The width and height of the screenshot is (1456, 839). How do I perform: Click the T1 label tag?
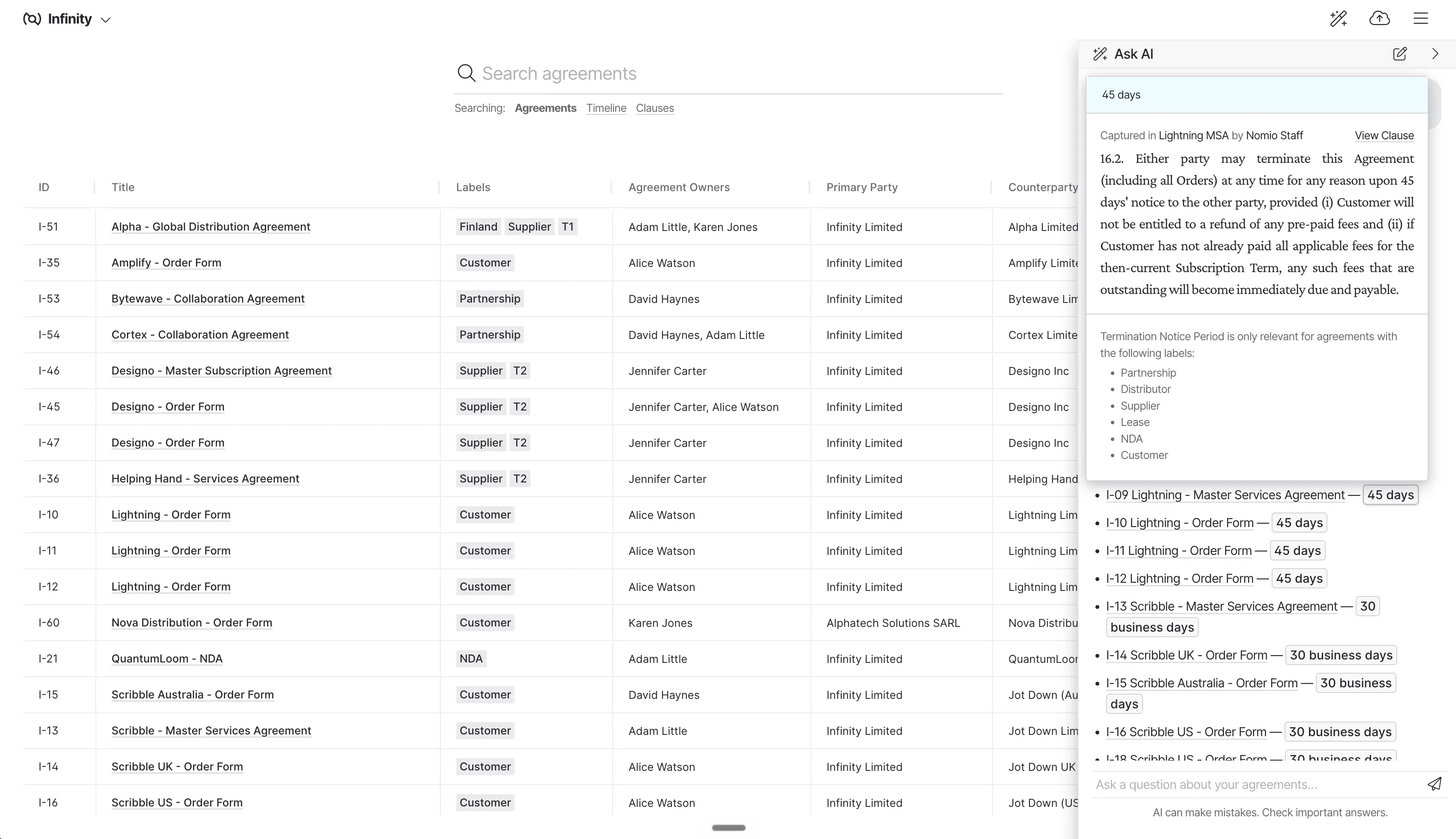568,226
